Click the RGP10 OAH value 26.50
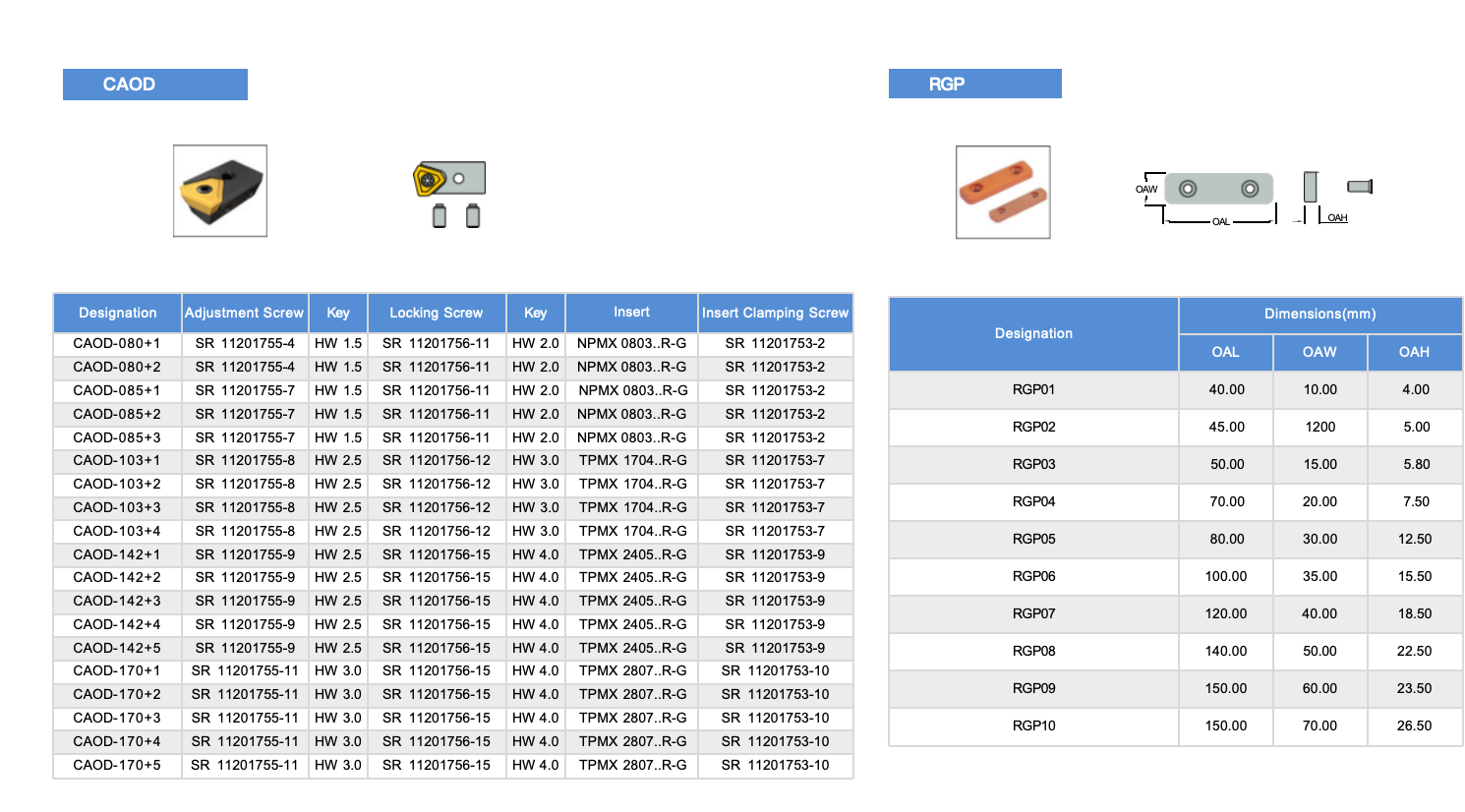 click(1415, 725)
